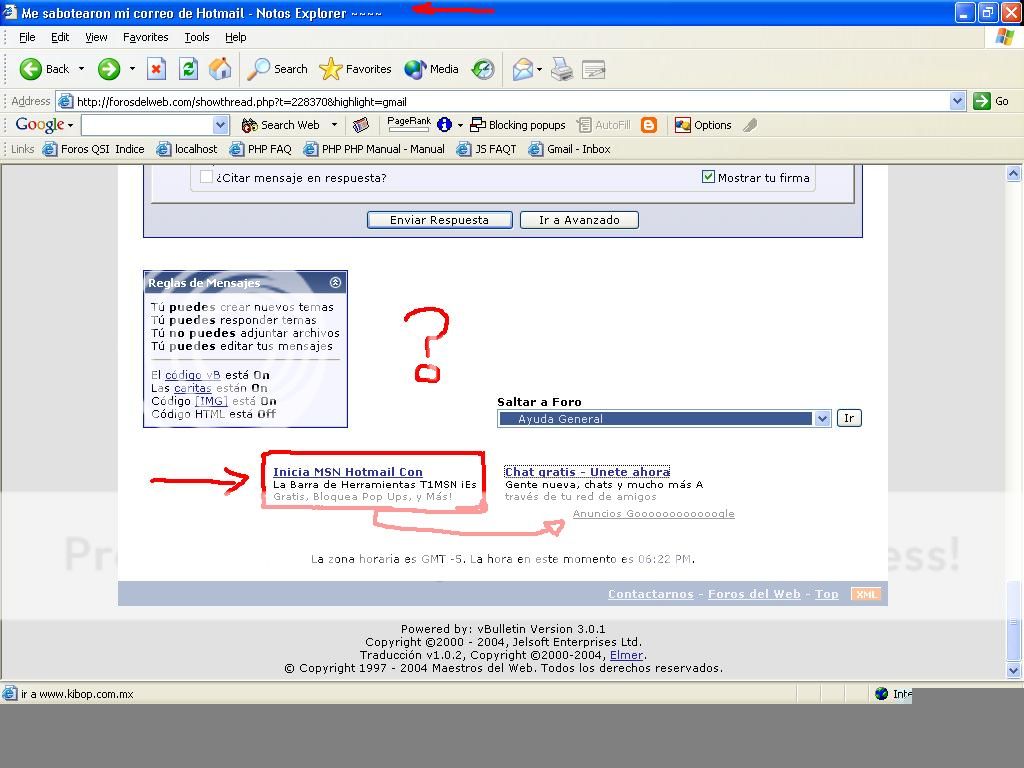The height and width of the screenshot is (768, 1024).
Task: Open the Mail button dropdown arrow
Action: pyautogui.click(x=539, y=69)
